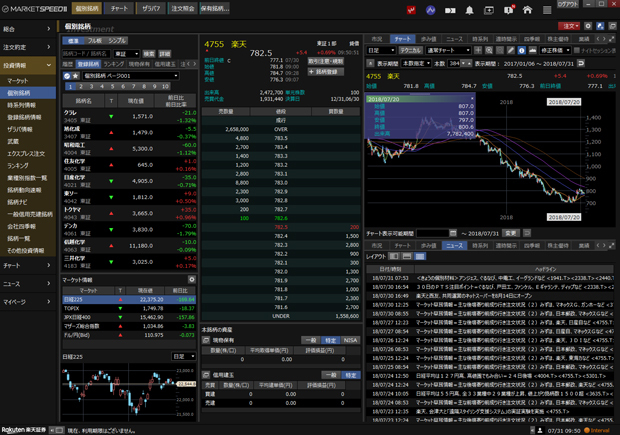Open the hamburger menu icon at top right
This screenshot has width=620, height=435.
pos(547,10)
